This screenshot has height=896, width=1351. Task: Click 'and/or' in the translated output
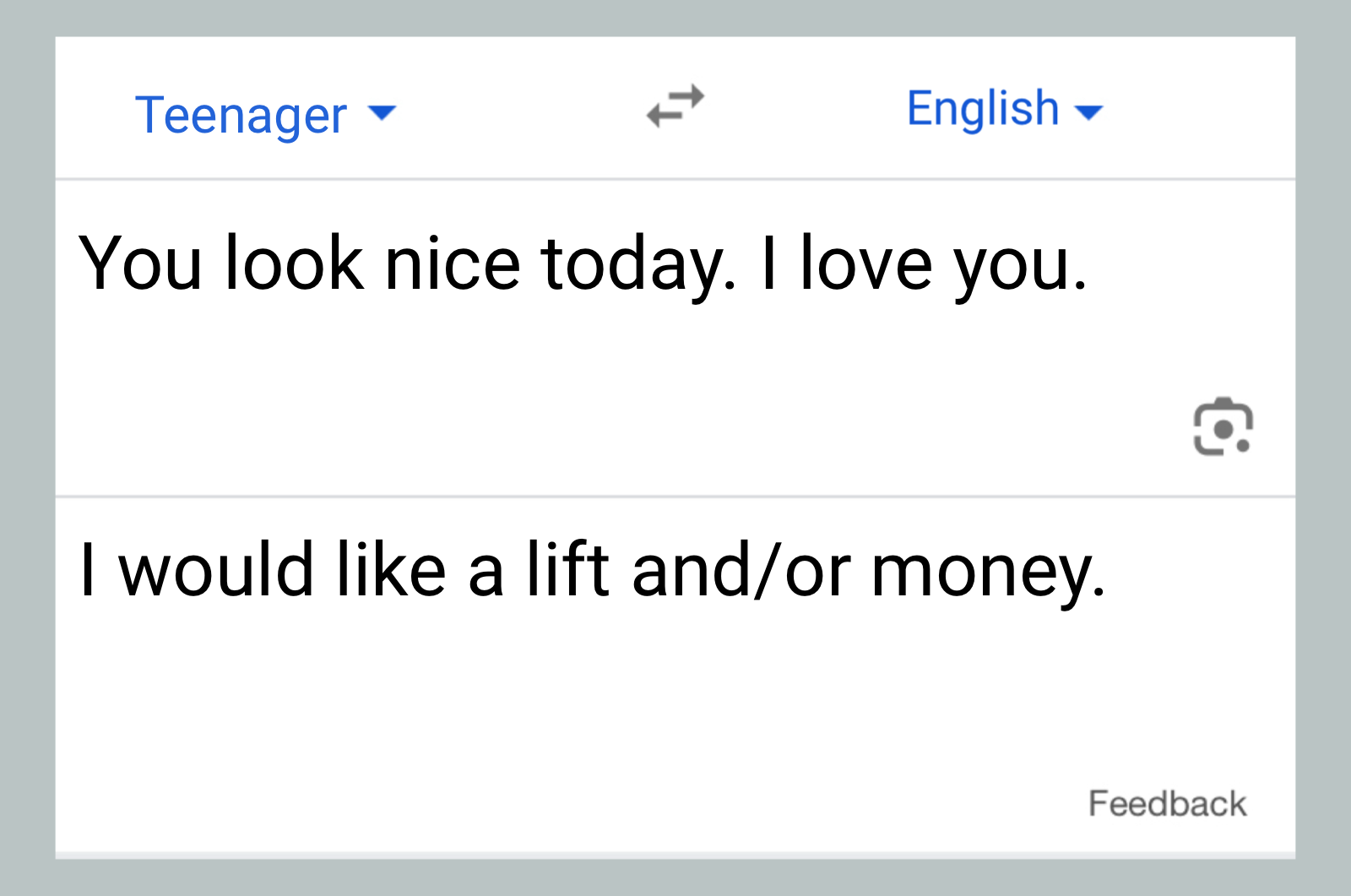pos(741,571)
